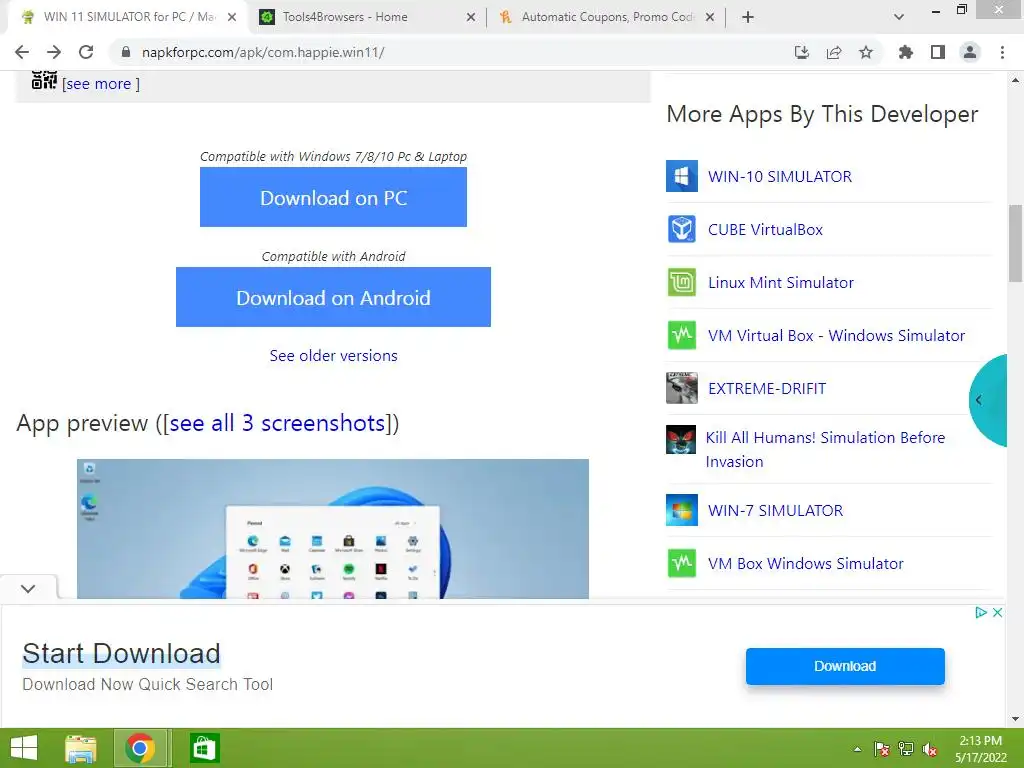The image size is (1024, 768).
Task: Open the EXTREME-DRIFIT link
Action: 767,388
